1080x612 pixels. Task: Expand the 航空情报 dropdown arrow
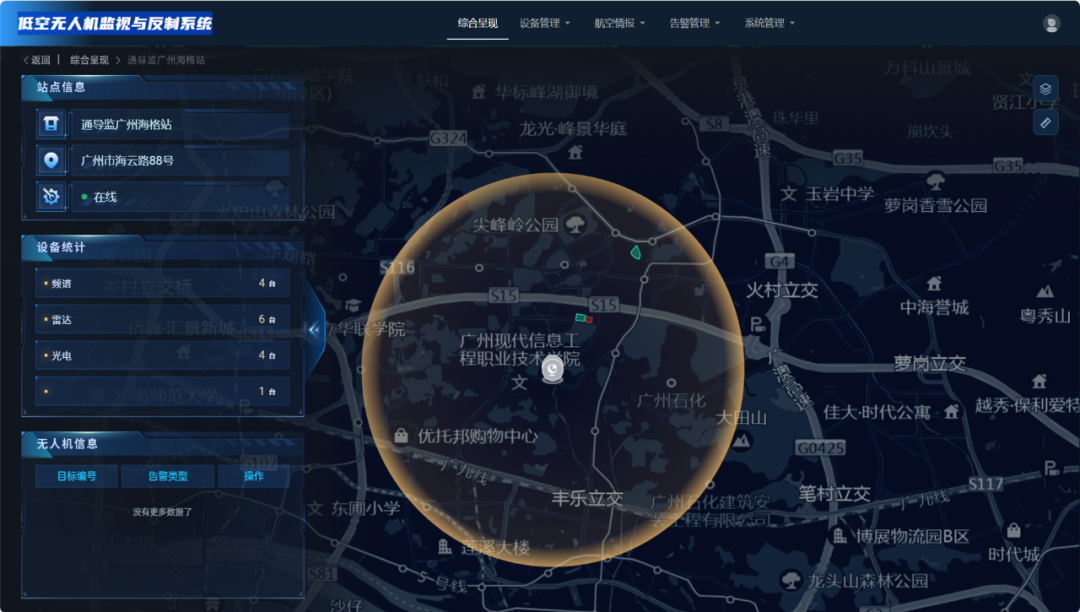click(643, 23)
